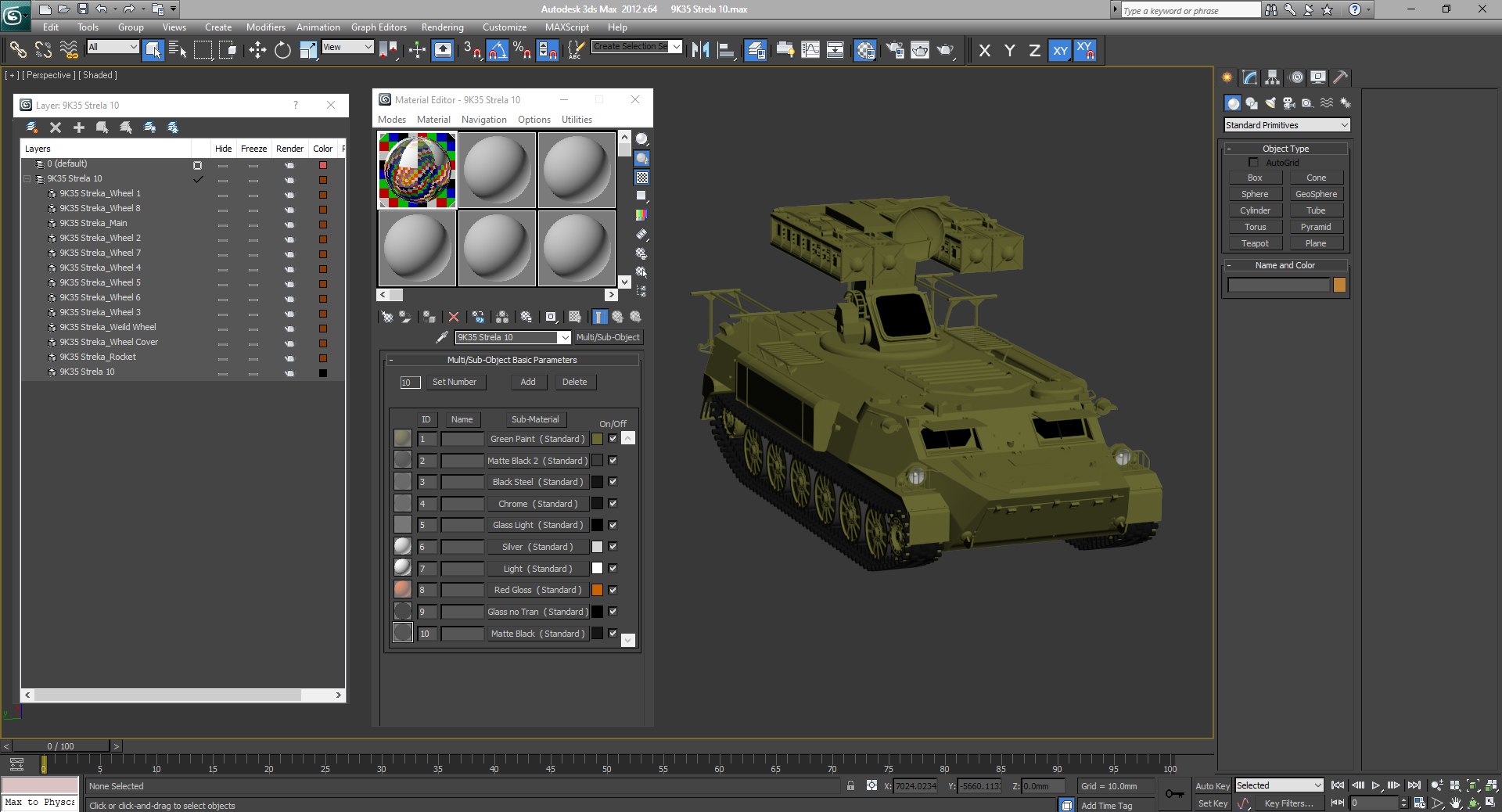Screen dimensions: 1502x812
Task: Select the Lights category in Create panel
Action: click(1270, 103)
